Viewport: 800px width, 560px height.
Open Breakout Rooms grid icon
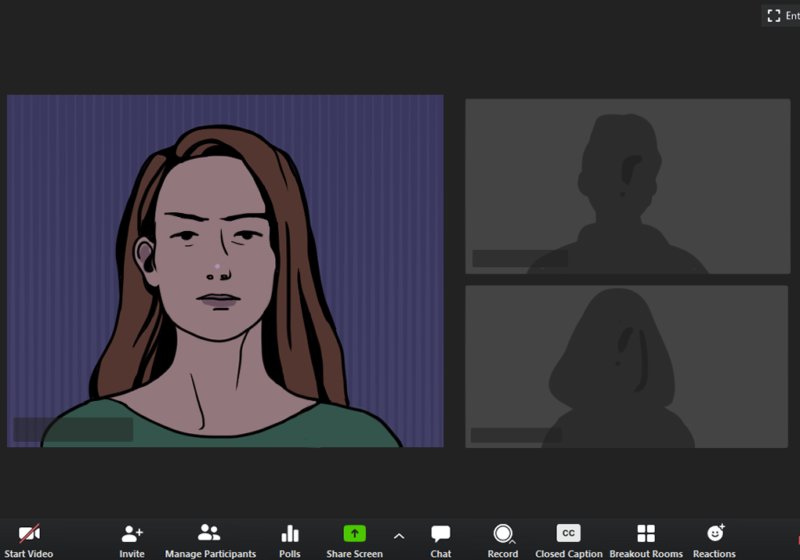(x=646, y=534)
